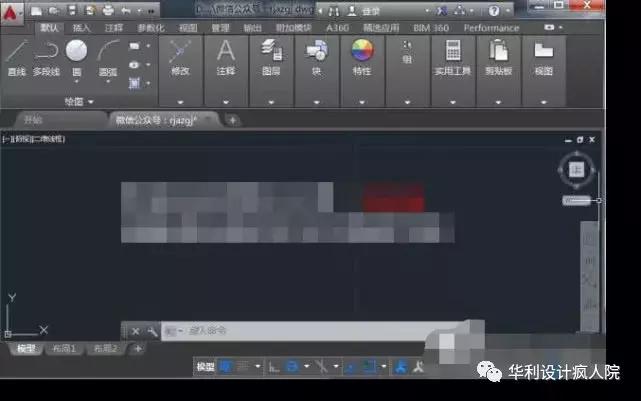Click the rectangle icon in the Draw panel
This screenshot has width=641, height=401.
[x=134, y=46]
